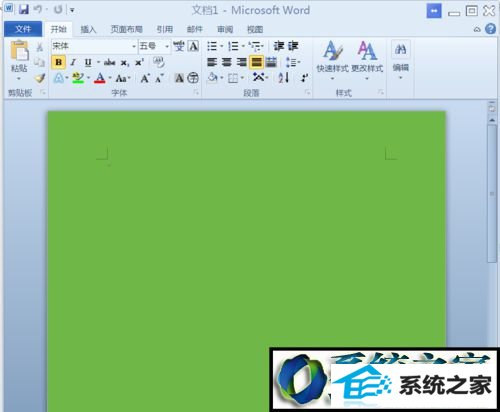Open the Borders dropdown arrow
The height and width of the screenshot is (412, 500).
pyautogui.click(x=242, y=78)
